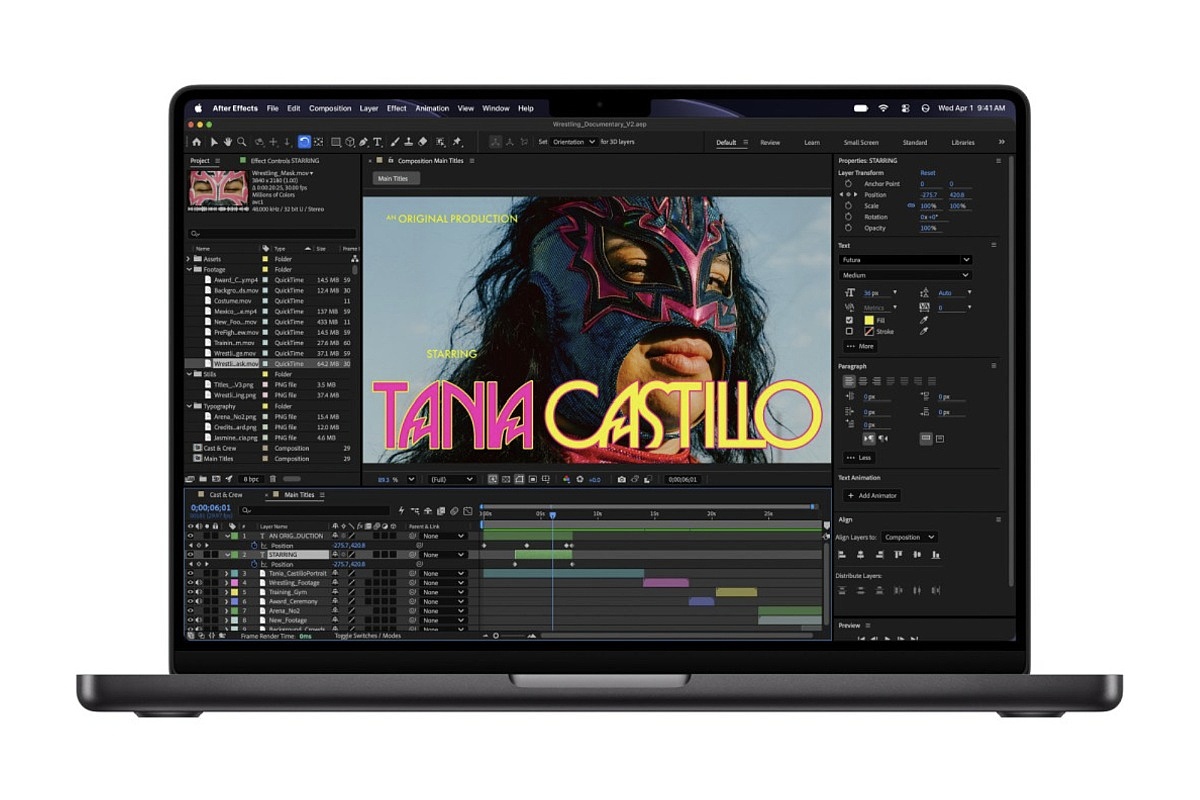The image size is (1200, 800).
Task: Click the More button in Text section
Action: tap(860, 346)
